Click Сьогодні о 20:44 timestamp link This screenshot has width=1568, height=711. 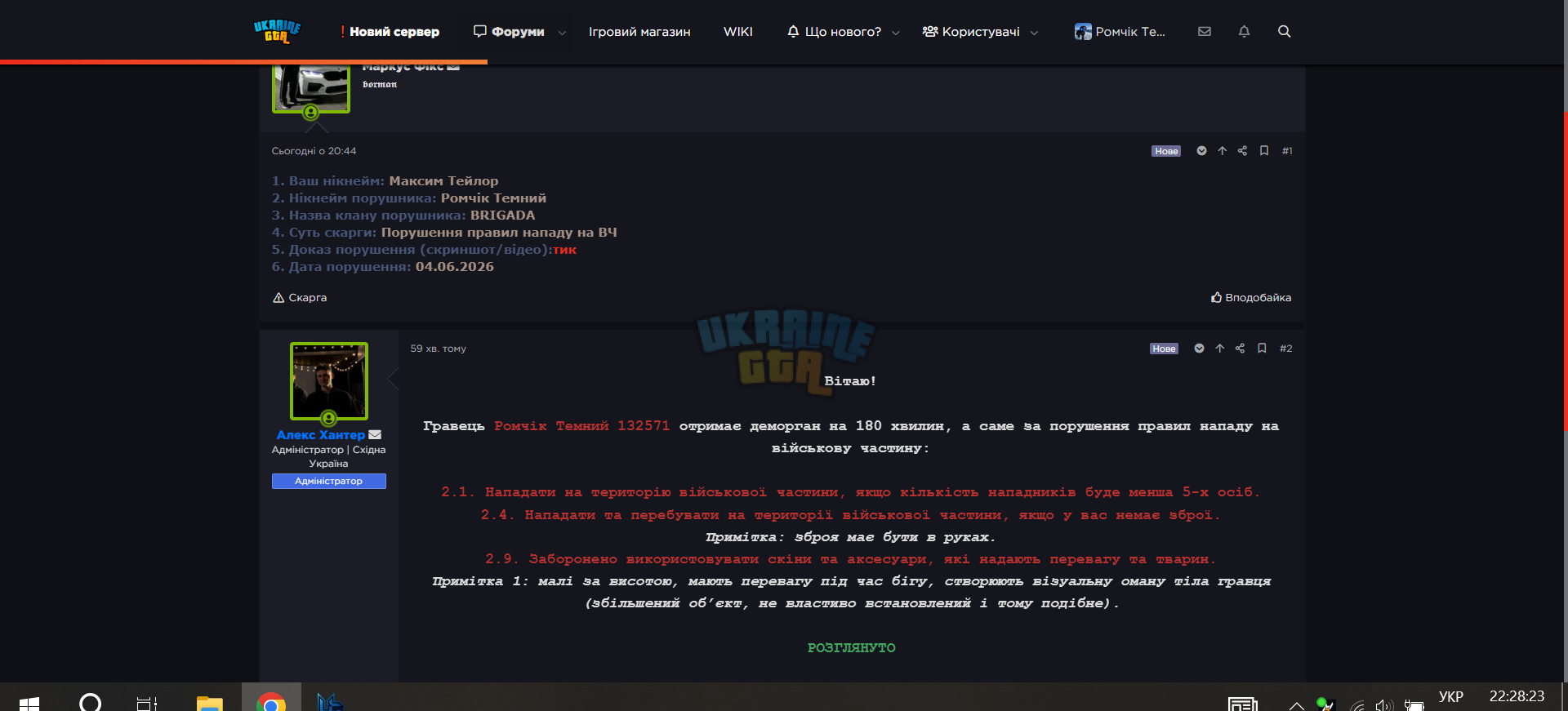tap(314, 151)
